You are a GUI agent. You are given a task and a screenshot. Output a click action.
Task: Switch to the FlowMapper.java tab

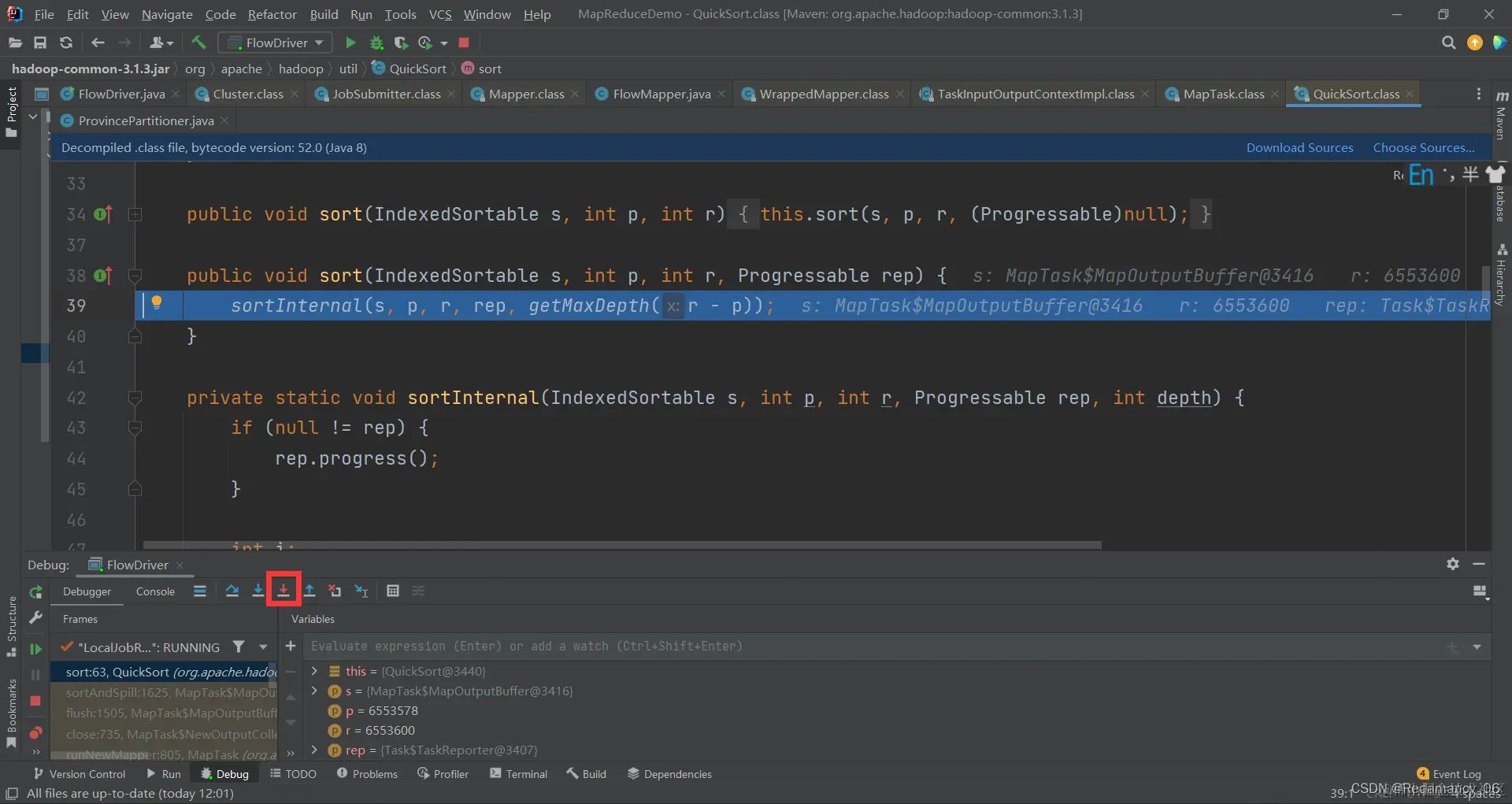[661, 94]
